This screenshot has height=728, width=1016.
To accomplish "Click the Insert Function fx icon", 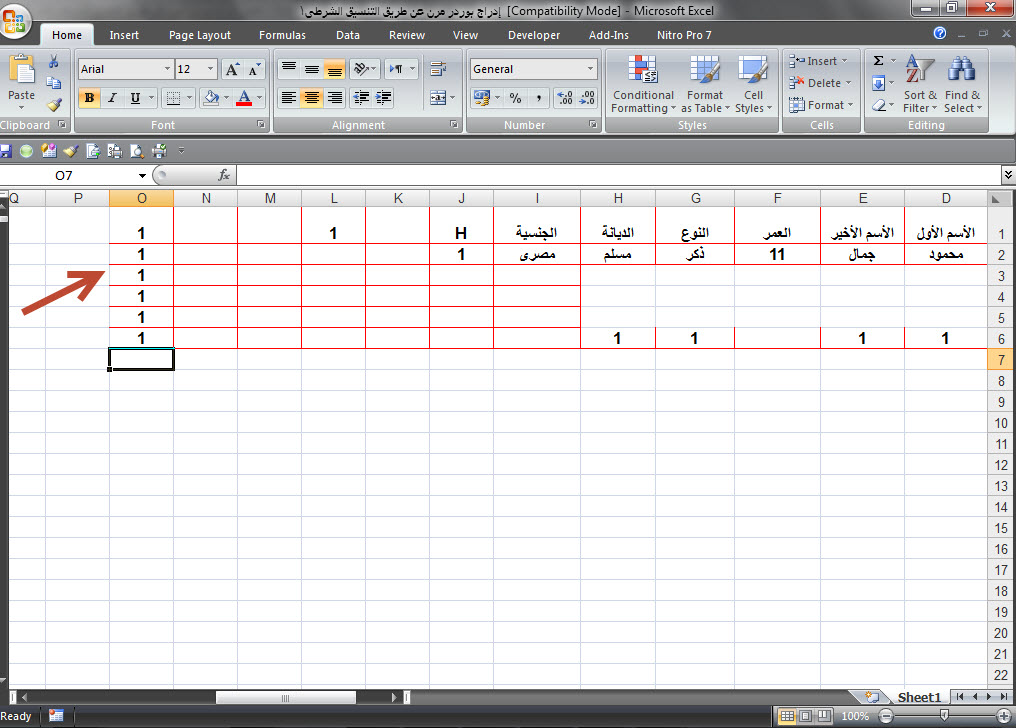I will point(224,175).
